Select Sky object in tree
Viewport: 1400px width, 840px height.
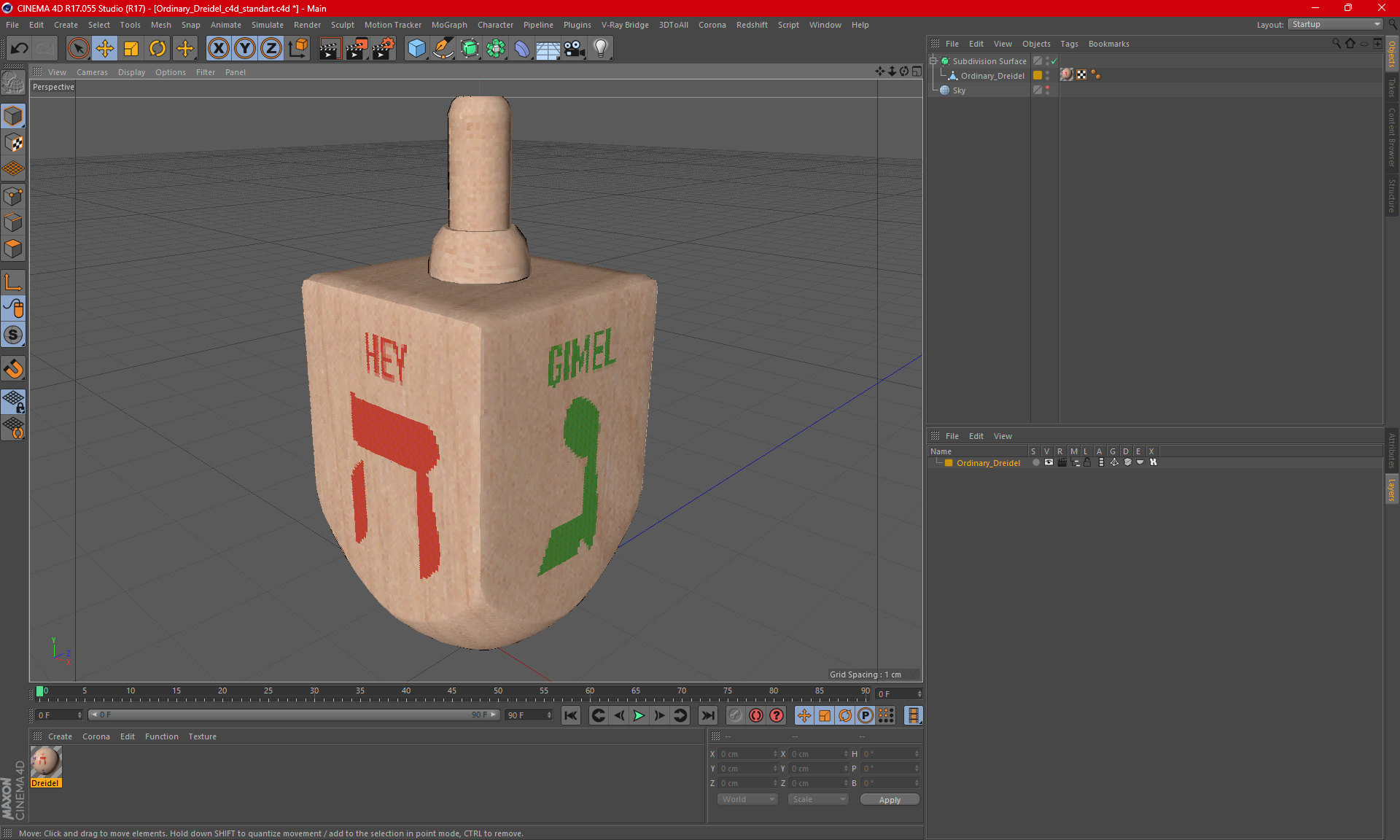(959, 90)
